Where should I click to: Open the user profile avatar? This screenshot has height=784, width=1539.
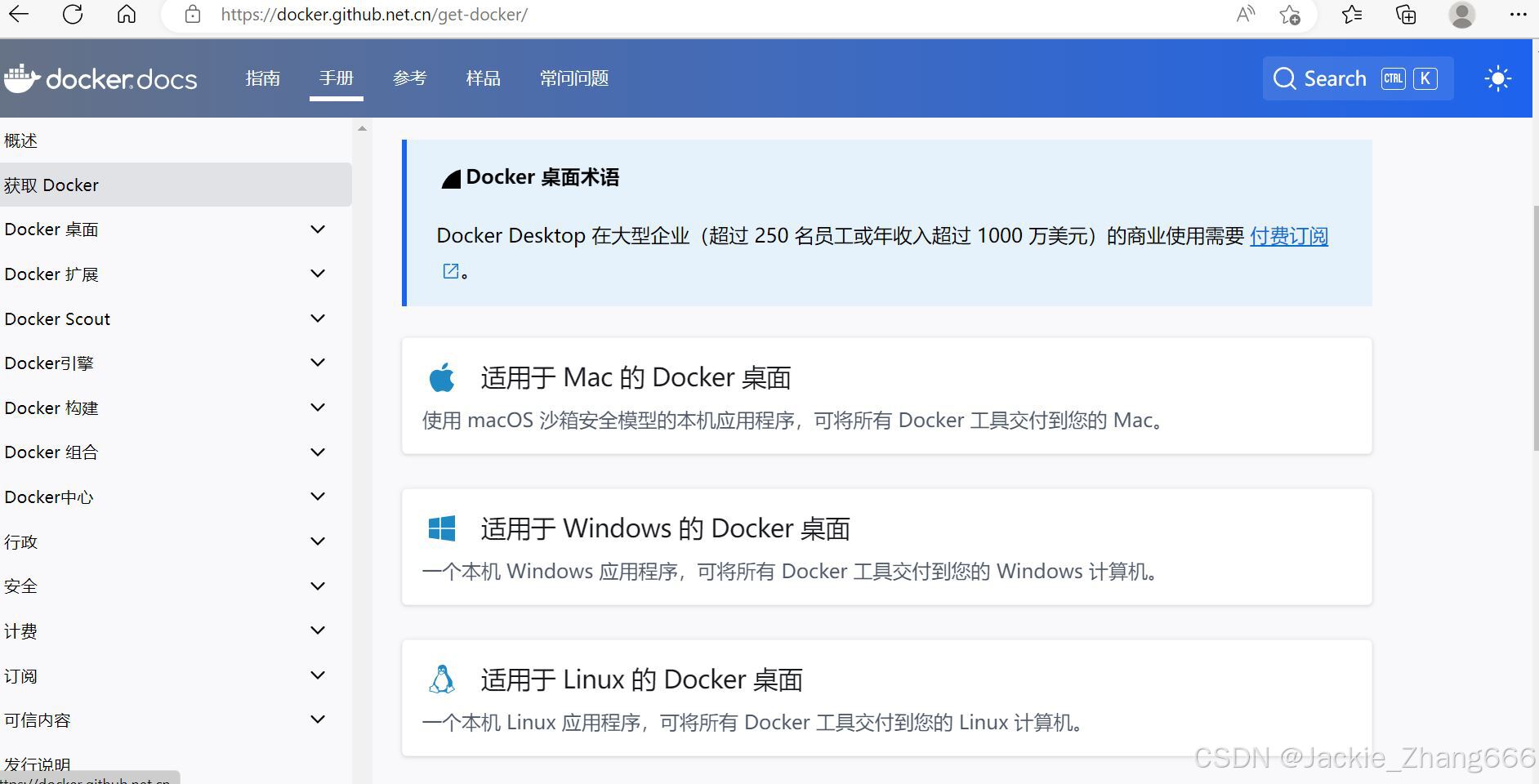click(x=1461, y=14)
